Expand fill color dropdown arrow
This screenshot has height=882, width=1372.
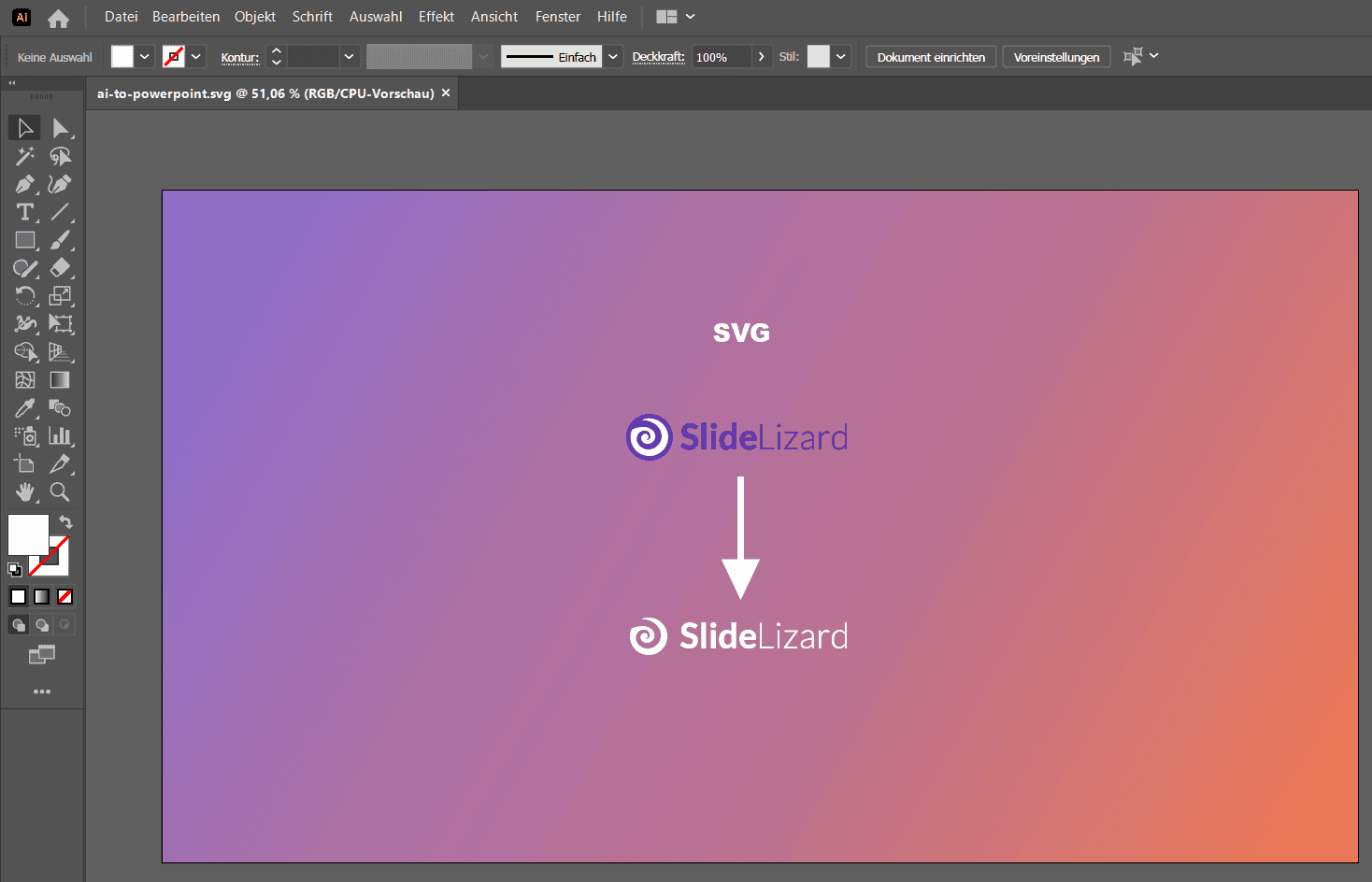pyautogui.click(x=145, y=56)
